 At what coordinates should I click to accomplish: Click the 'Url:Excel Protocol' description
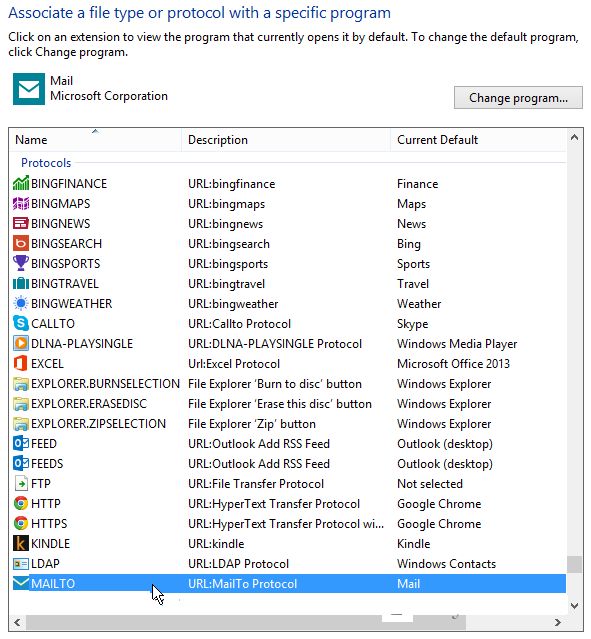[x=234, y=364]
